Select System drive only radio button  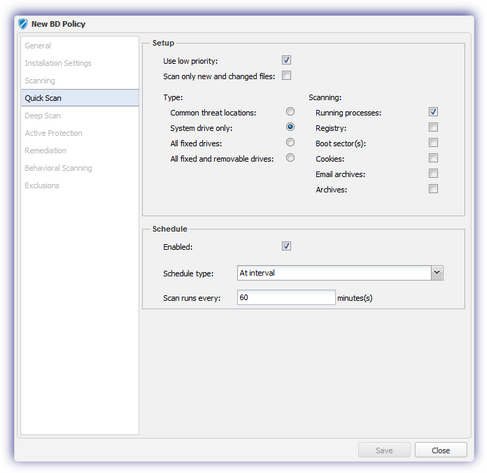click(290, 127)
